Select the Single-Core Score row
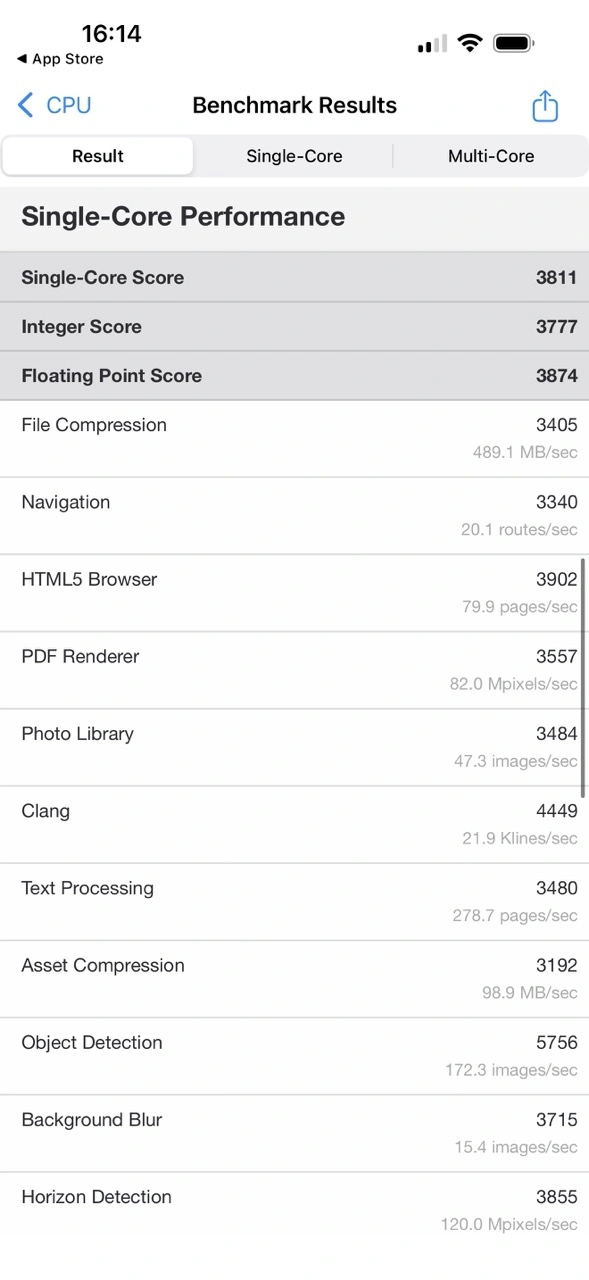Screen dimensions: 589x1280 pyautogui.click(x=294, y=278)
